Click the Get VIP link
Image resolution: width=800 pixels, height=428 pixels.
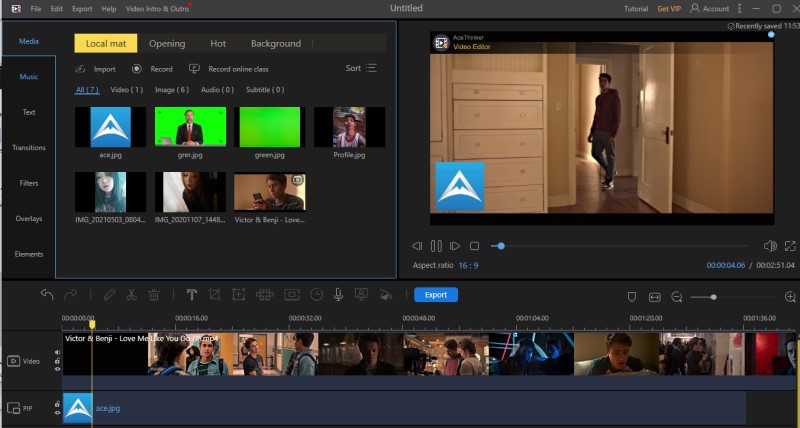pos(669,9)
